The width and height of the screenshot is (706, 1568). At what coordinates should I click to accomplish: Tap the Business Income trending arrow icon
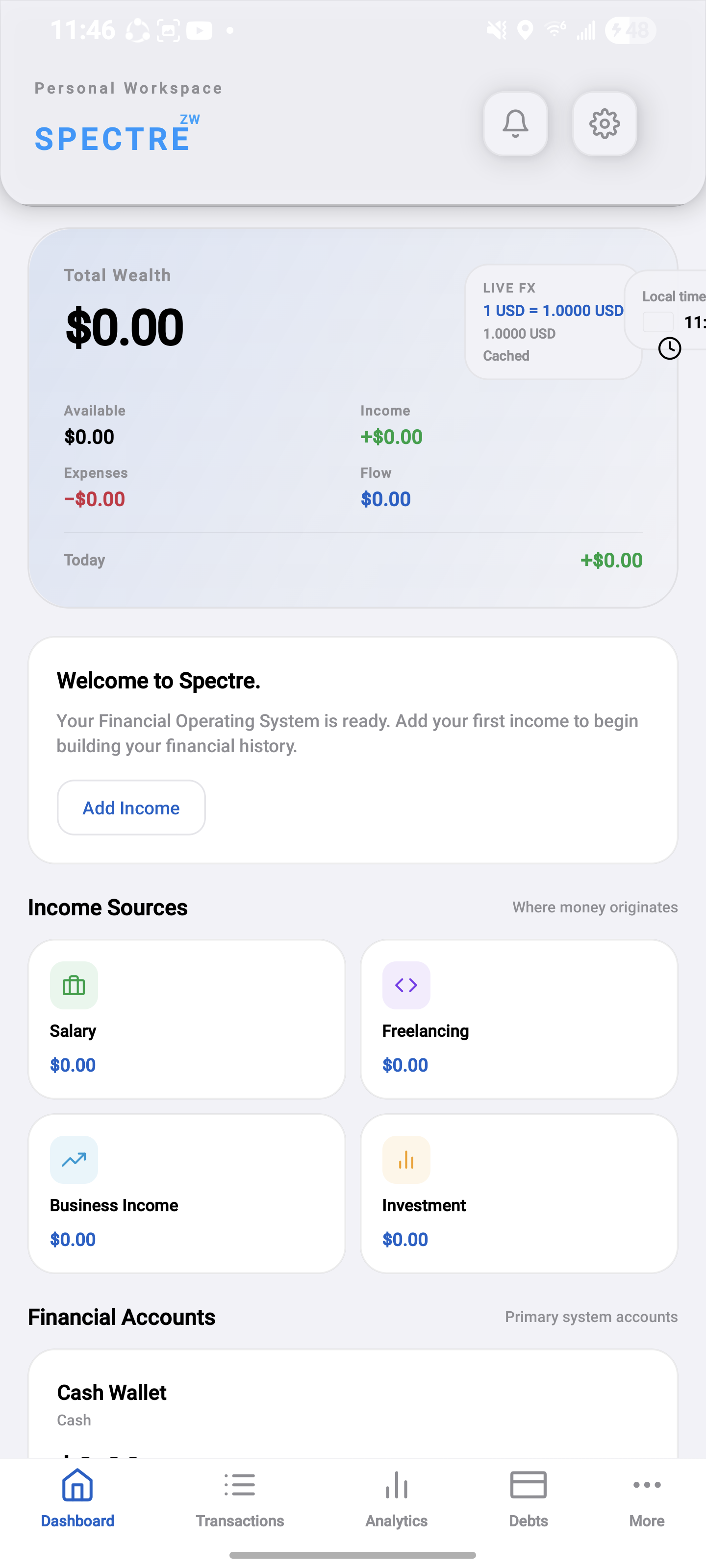pyautogui.click(x=74, y=1159)
